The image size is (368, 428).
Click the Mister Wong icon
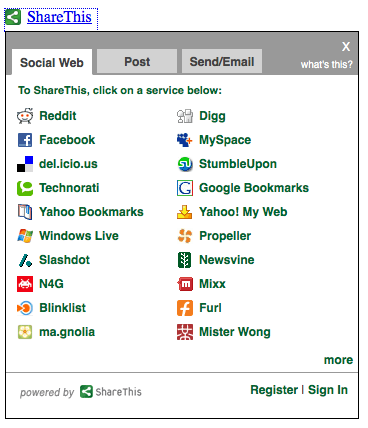[x=185, y=332]
